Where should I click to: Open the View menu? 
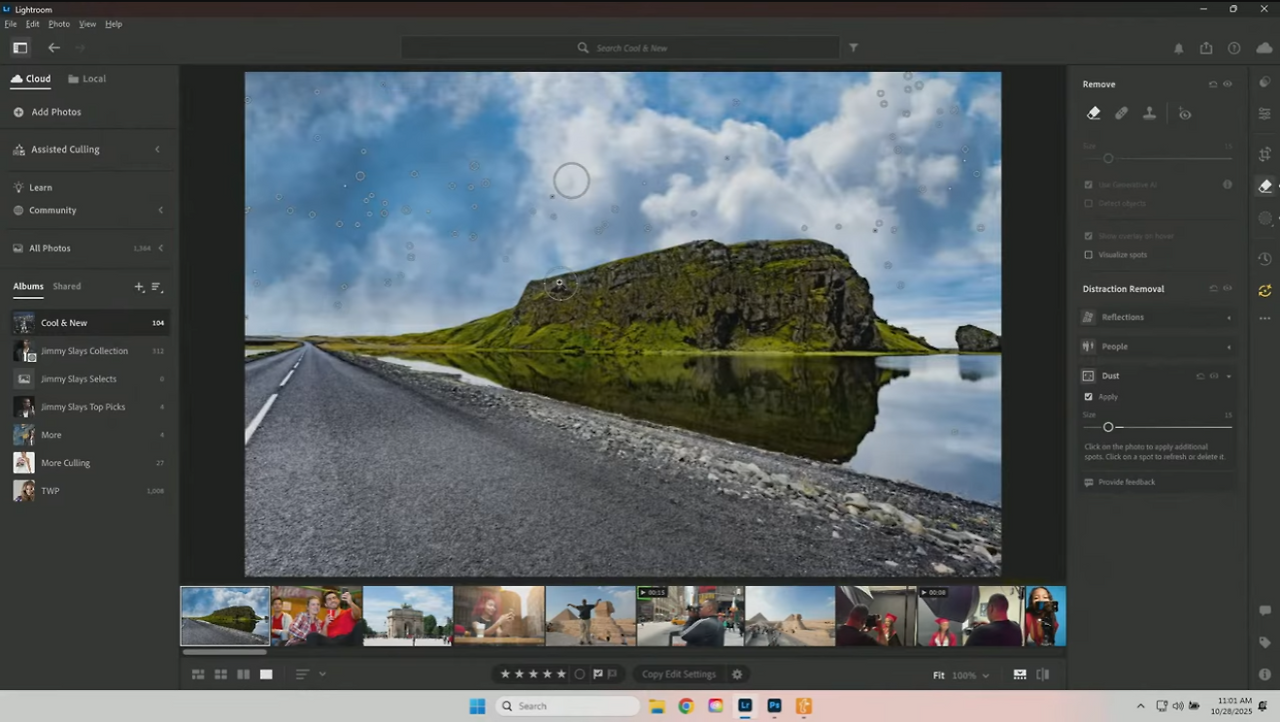(x=88, y=24)
